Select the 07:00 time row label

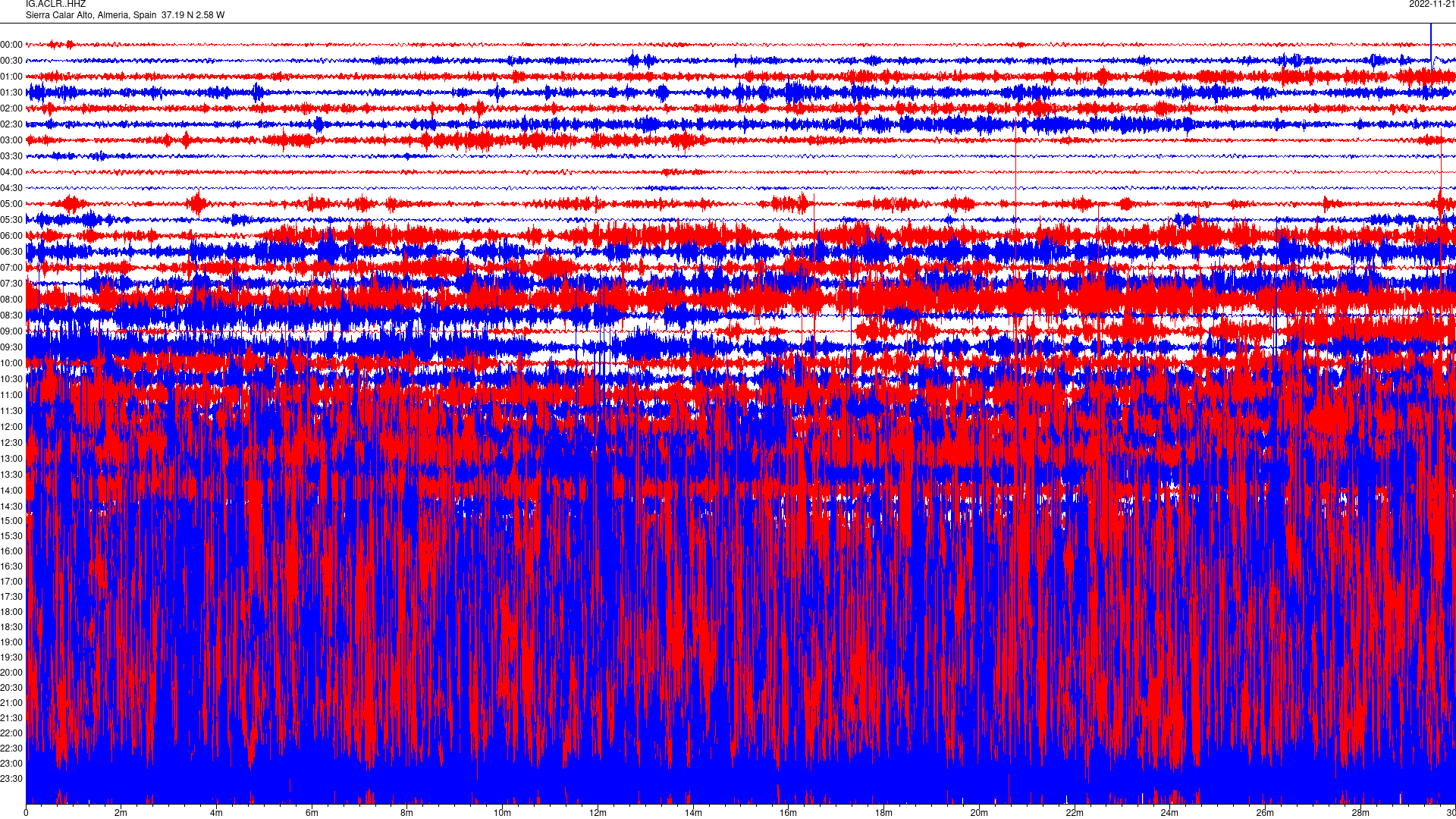point(11,268)
